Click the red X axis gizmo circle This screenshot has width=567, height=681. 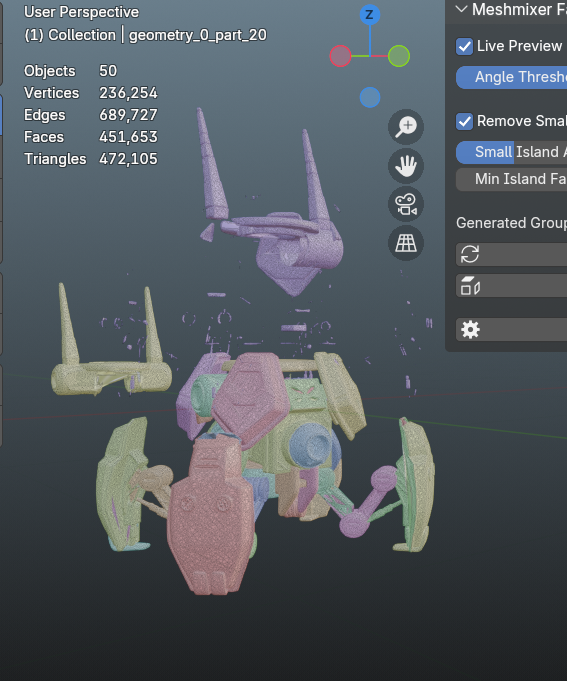pos(340,56)
